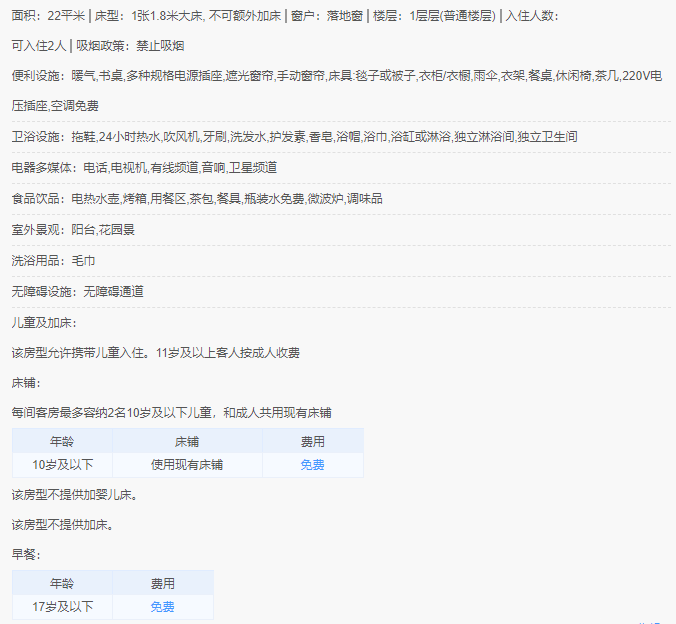676x624 pixels.
Task: Click the 使用现有床铺 table cell
Action: (x=187, y=465)
